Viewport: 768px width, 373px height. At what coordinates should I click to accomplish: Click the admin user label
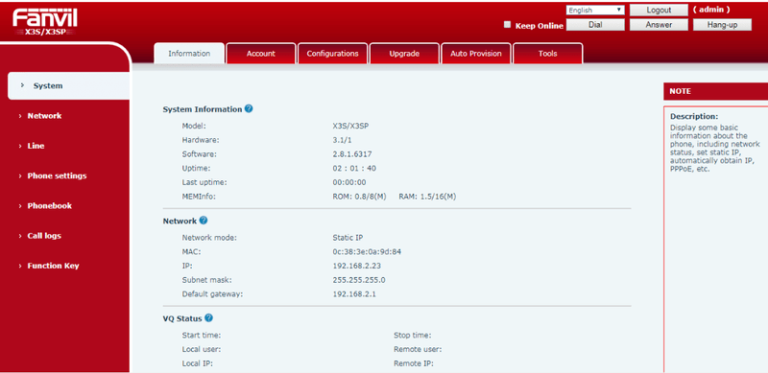711,9
